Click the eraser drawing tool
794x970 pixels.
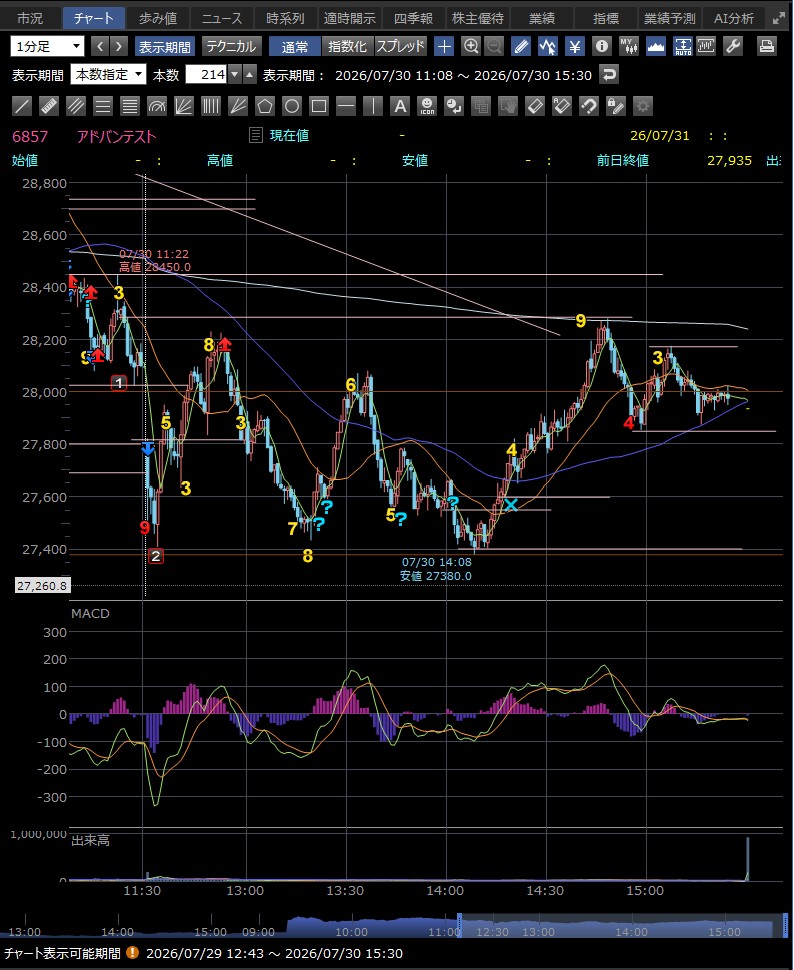(x=535, y=106)
